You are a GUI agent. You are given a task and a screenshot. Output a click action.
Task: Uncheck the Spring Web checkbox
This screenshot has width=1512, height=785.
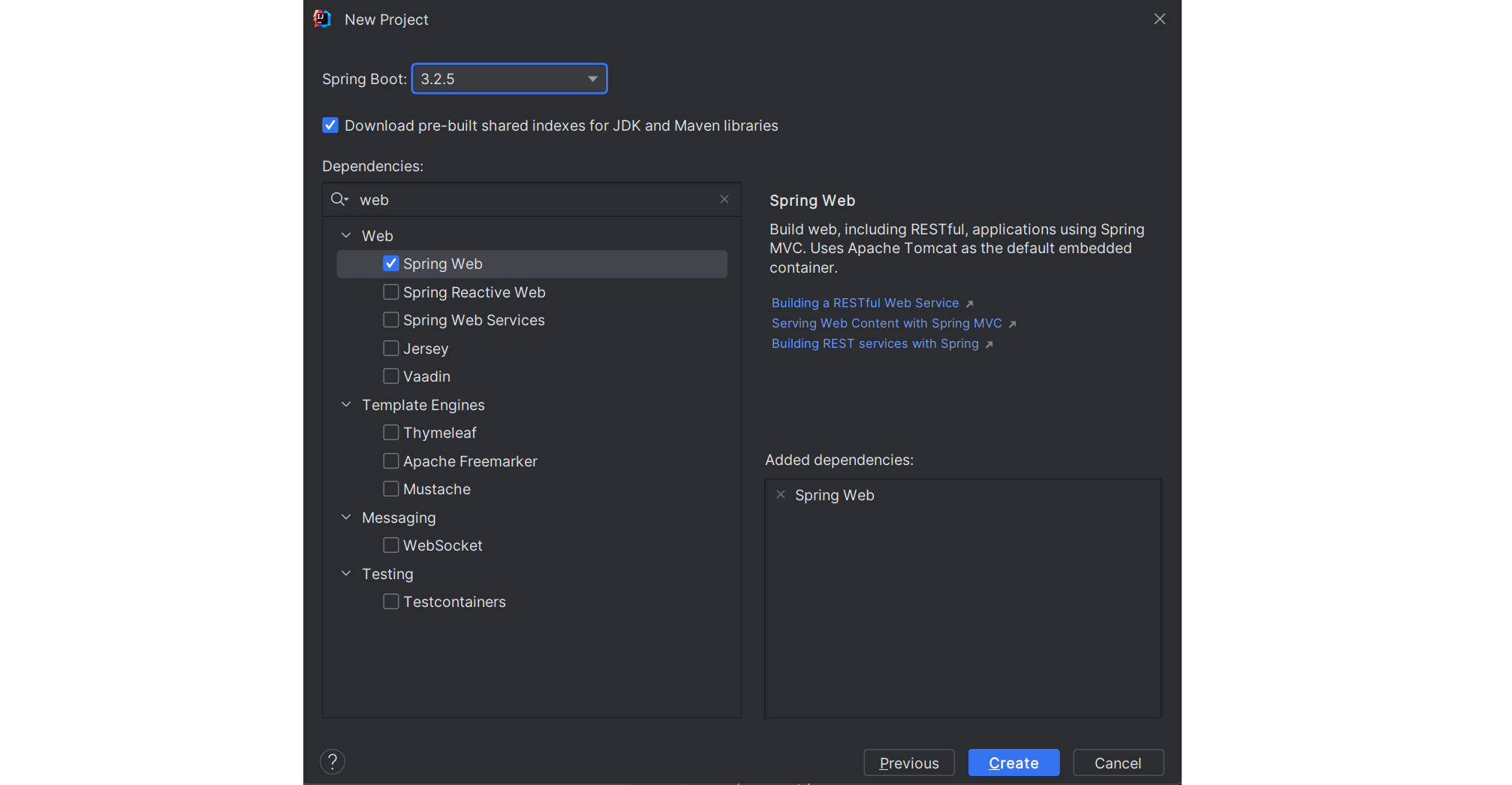(390, 264)
